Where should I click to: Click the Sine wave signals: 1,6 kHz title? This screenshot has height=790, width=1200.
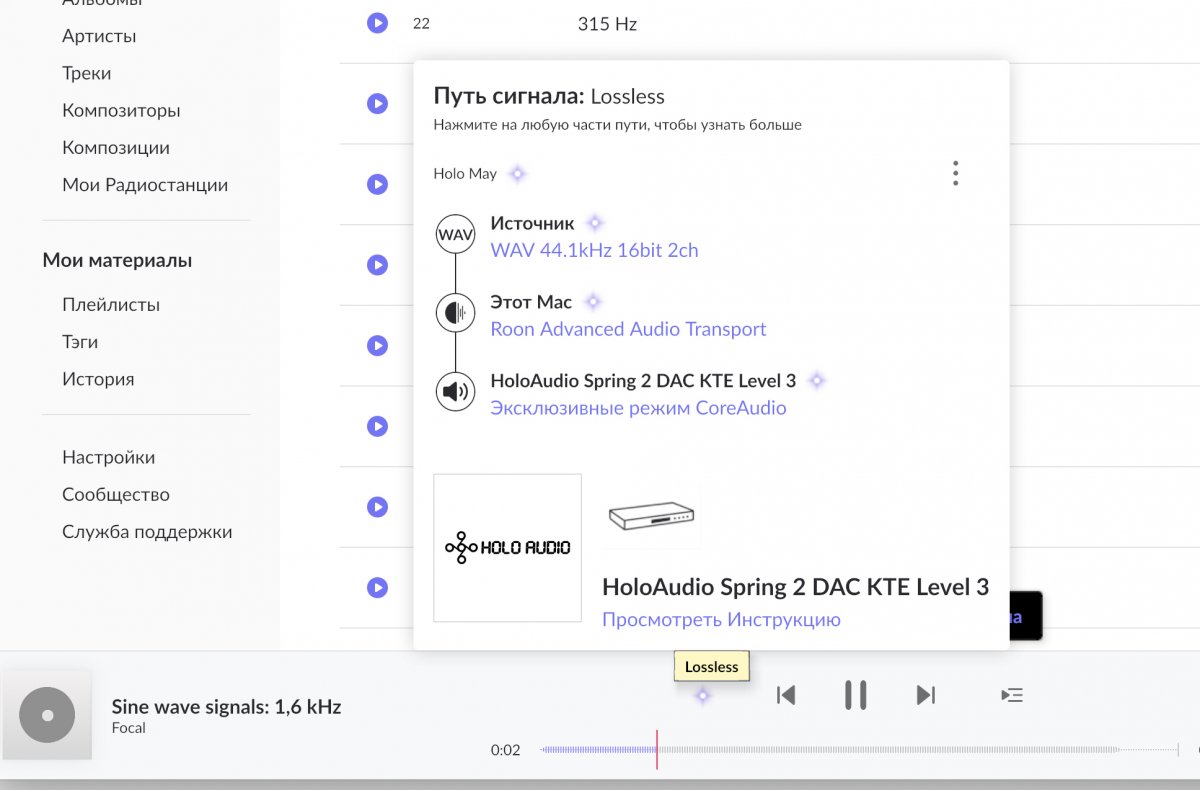[x=226, y=707]
